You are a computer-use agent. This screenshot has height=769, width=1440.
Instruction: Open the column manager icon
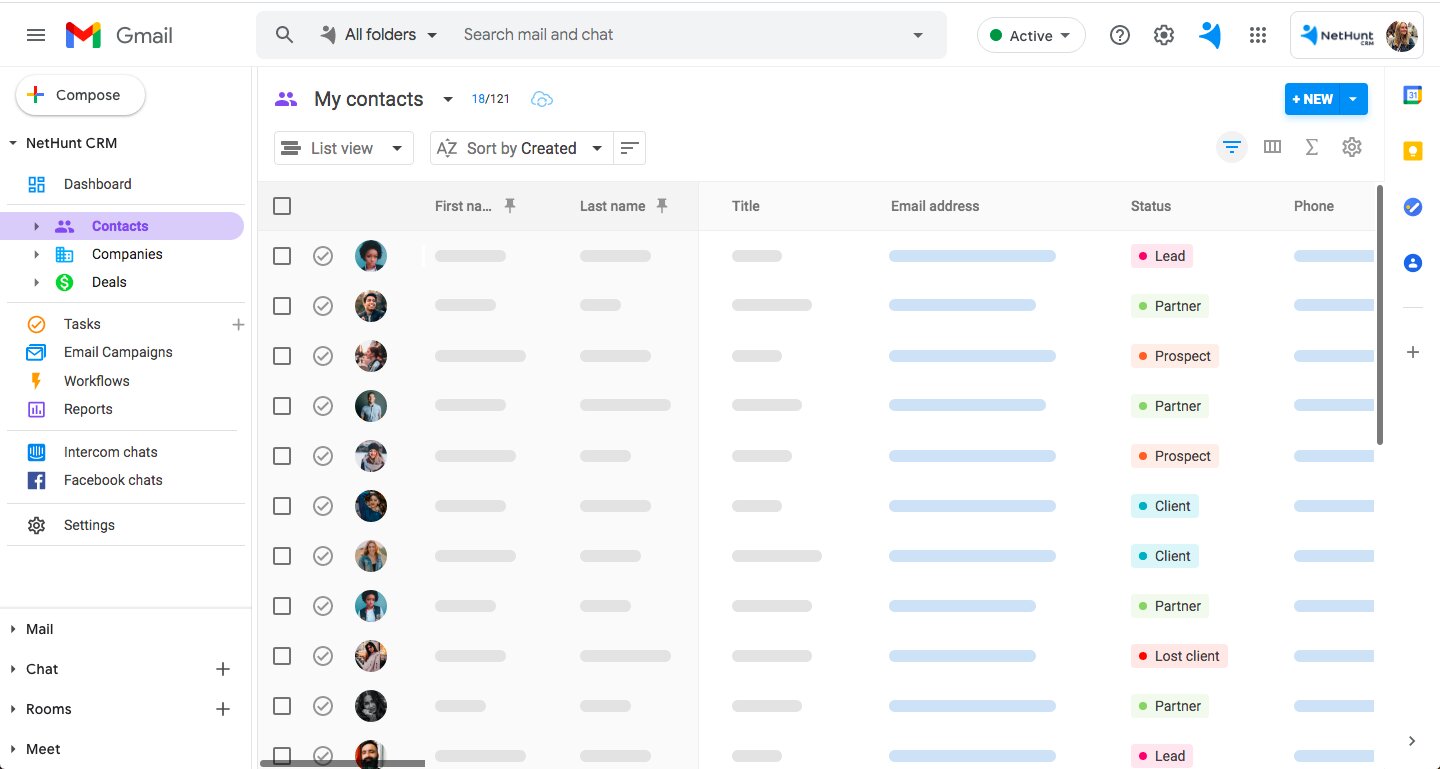coord(1272,148)
